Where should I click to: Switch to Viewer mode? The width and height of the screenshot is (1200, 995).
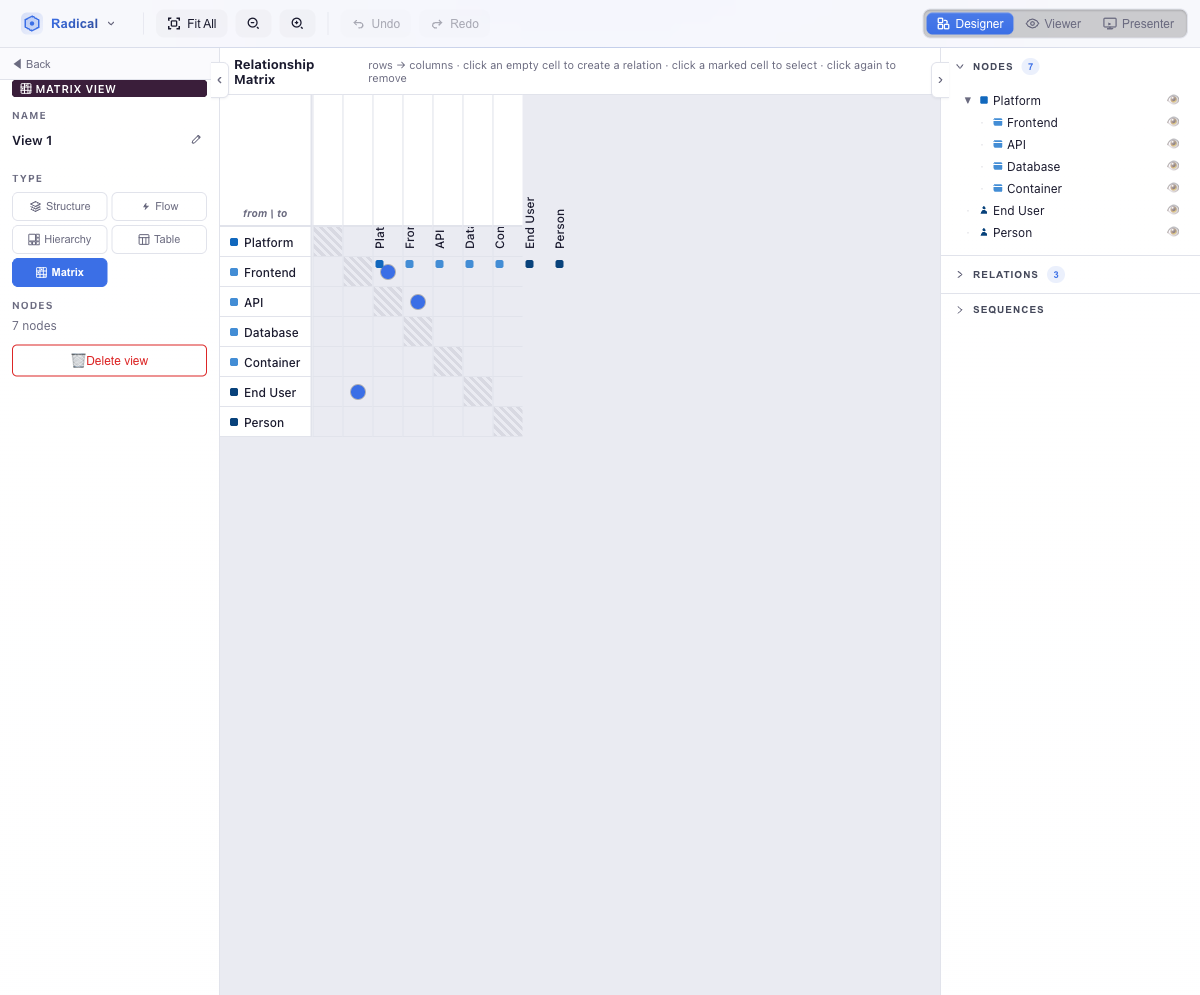click(1053, 23)
